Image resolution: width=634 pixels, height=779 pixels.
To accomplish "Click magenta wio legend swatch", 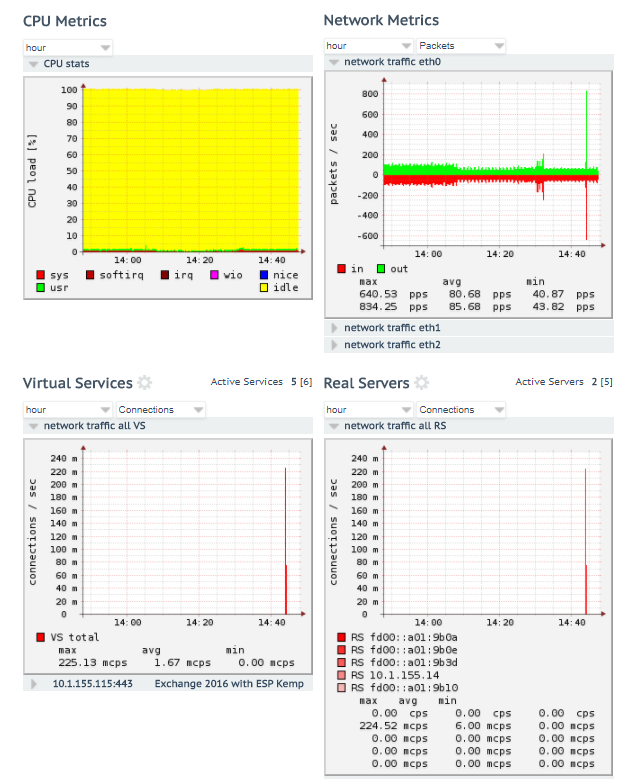I will tap(214, 275).
